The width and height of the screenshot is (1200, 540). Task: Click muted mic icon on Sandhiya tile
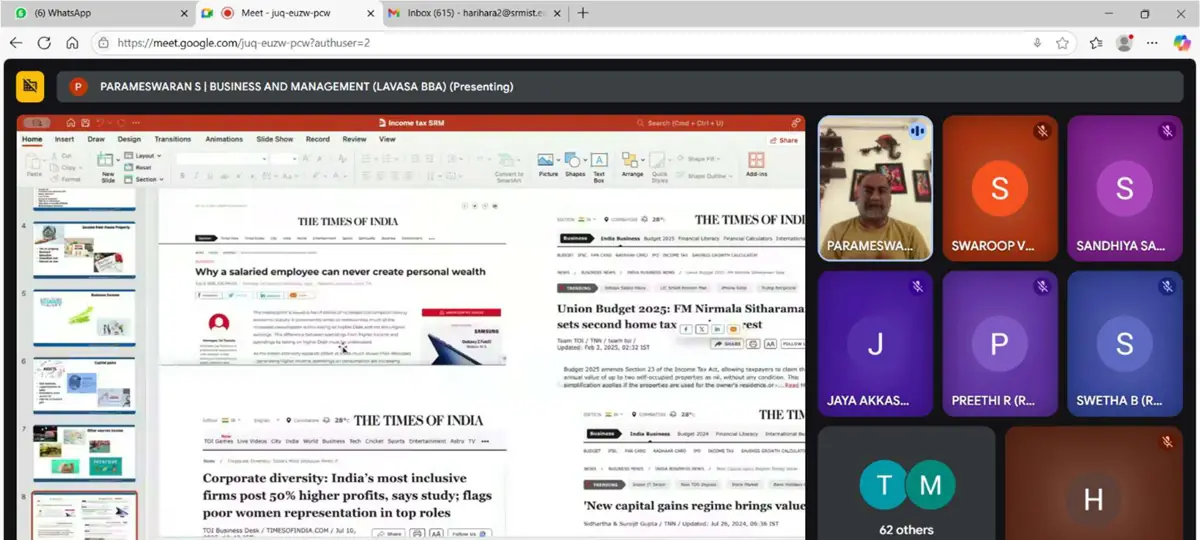(1167, 131)
